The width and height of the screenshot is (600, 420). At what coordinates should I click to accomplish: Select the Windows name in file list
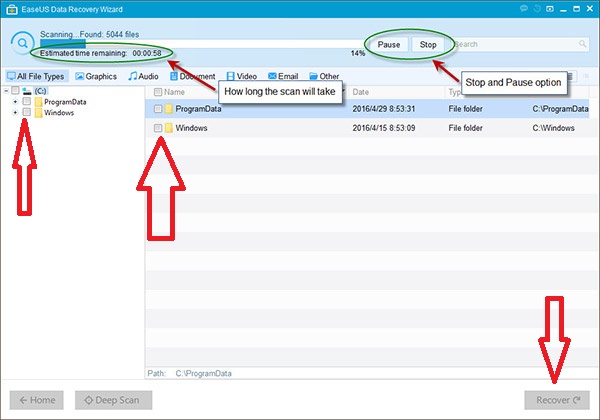pos(191,128)
